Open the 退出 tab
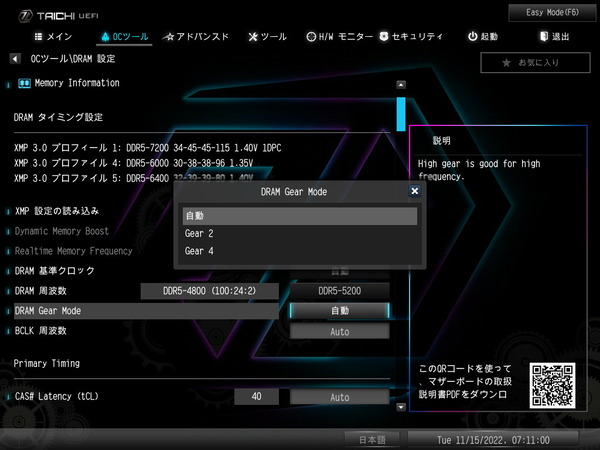The height and width of the screenshot is (450, 600). tap(554, 37)
